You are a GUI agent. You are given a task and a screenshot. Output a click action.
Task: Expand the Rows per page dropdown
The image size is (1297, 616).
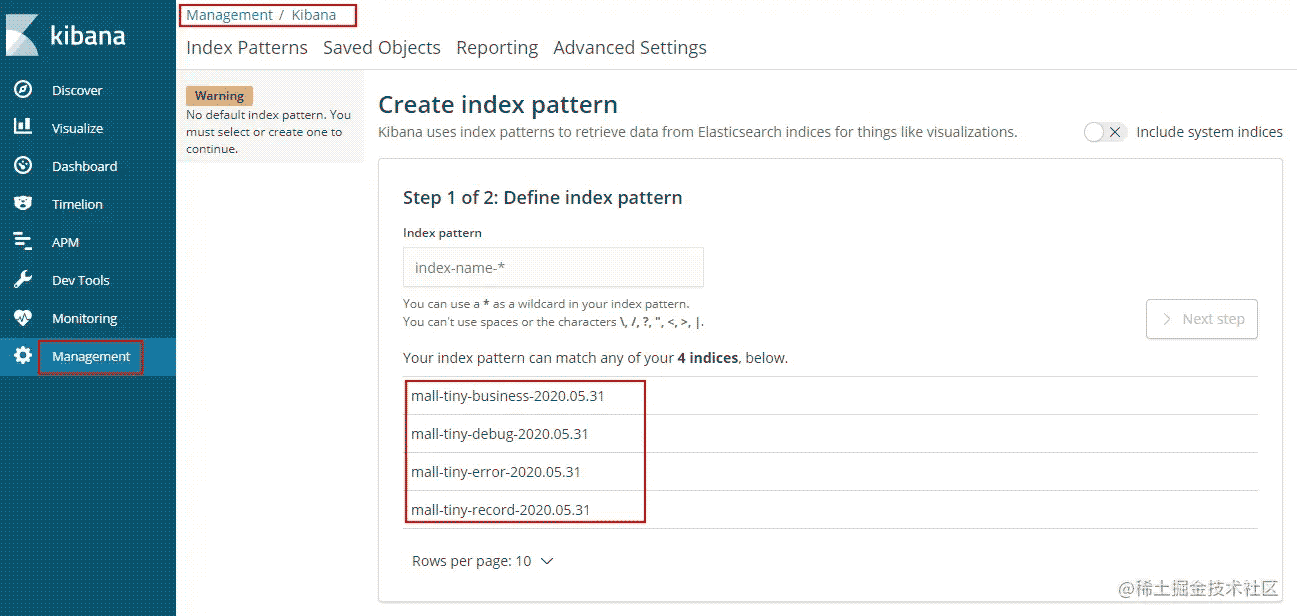point(482,561)
